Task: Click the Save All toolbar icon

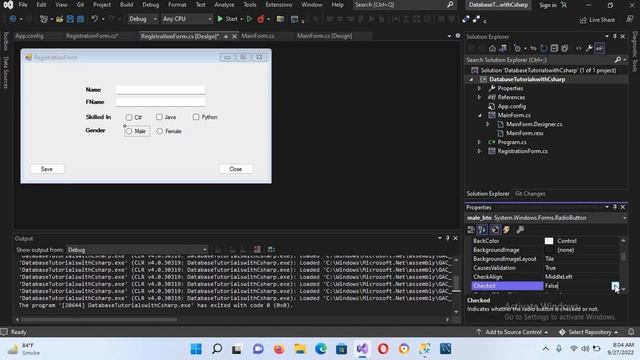Action: (80, 19)
